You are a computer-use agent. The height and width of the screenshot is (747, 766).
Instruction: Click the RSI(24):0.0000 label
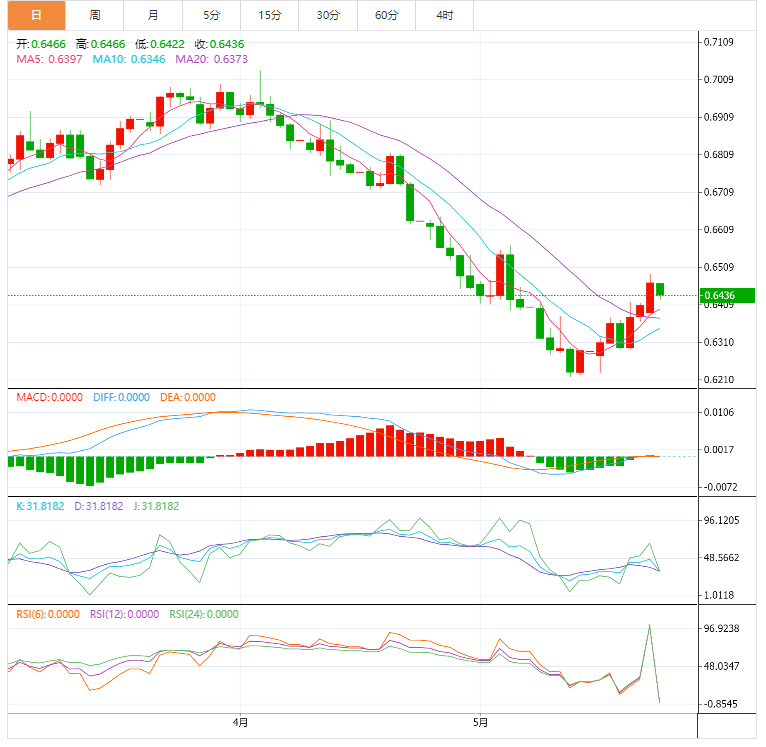click(x=204, y=614)
